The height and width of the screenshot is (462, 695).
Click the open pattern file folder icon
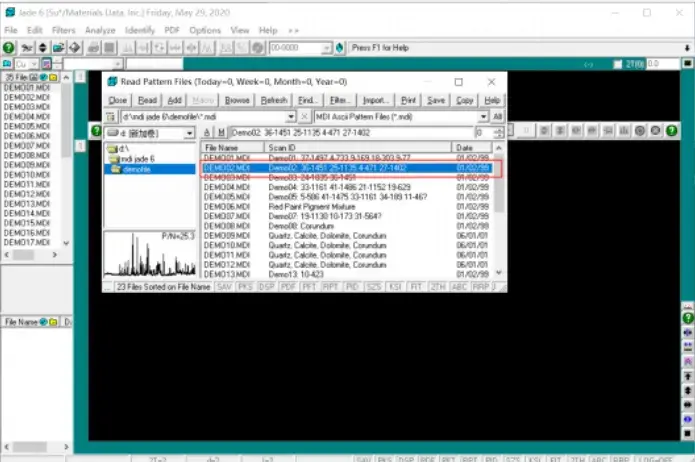[x=59, y=47]
